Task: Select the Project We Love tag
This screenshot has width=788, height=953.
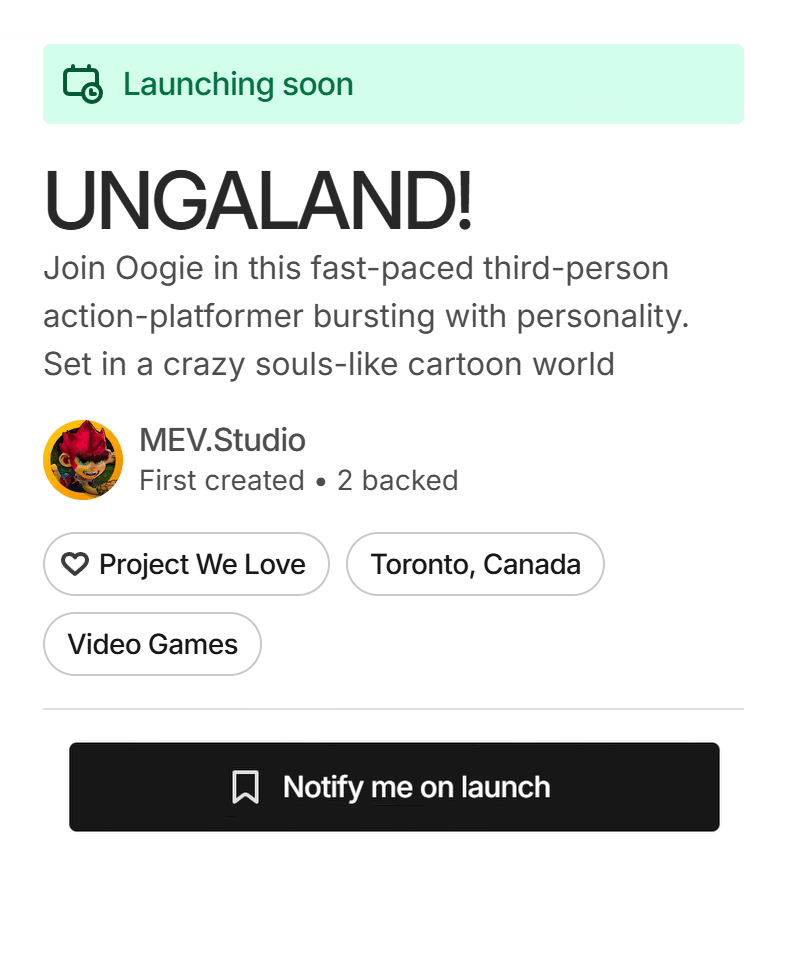Action: click(x=186, y=564)
